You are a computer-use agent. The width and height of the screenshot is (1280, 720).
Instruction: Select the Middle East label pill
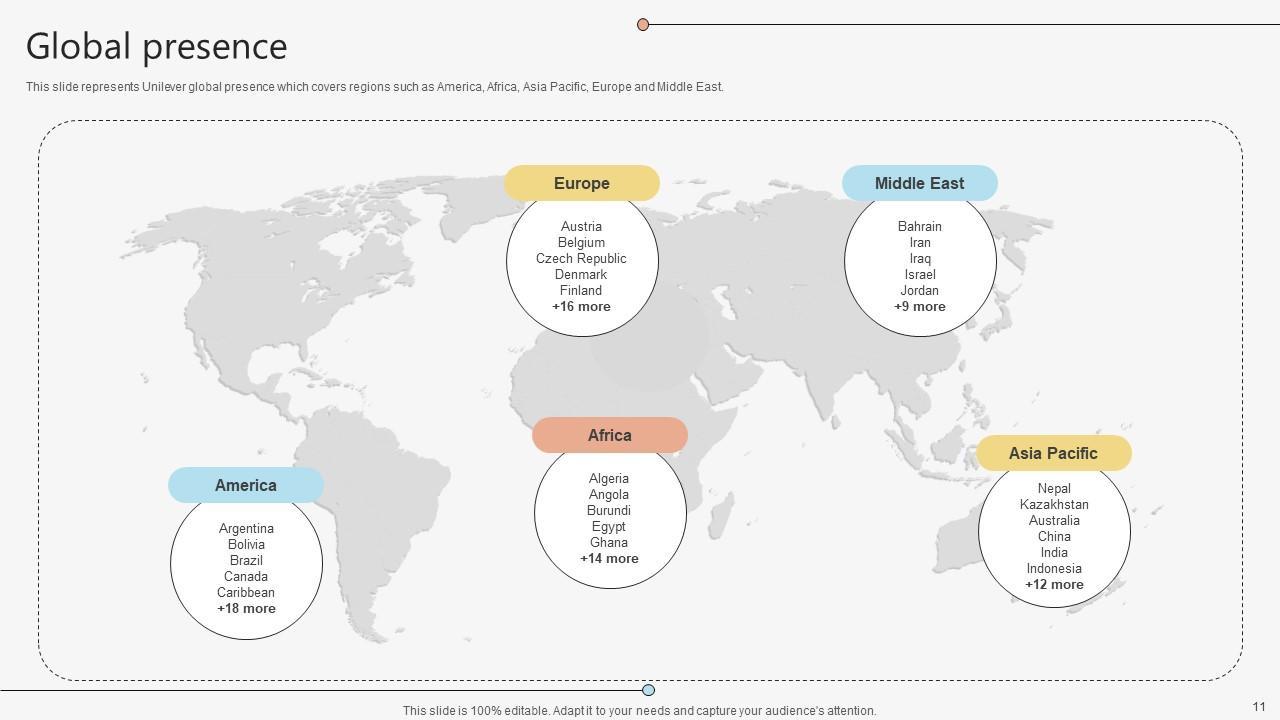(919, 184)
